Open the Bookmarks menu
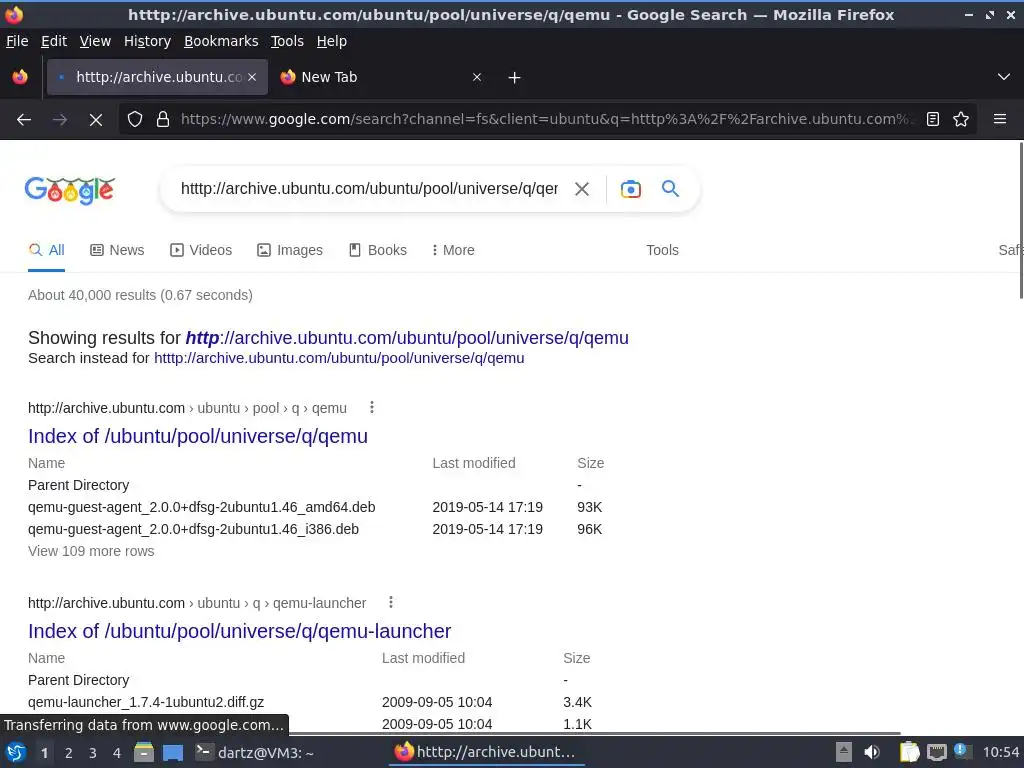 (221, 41)
